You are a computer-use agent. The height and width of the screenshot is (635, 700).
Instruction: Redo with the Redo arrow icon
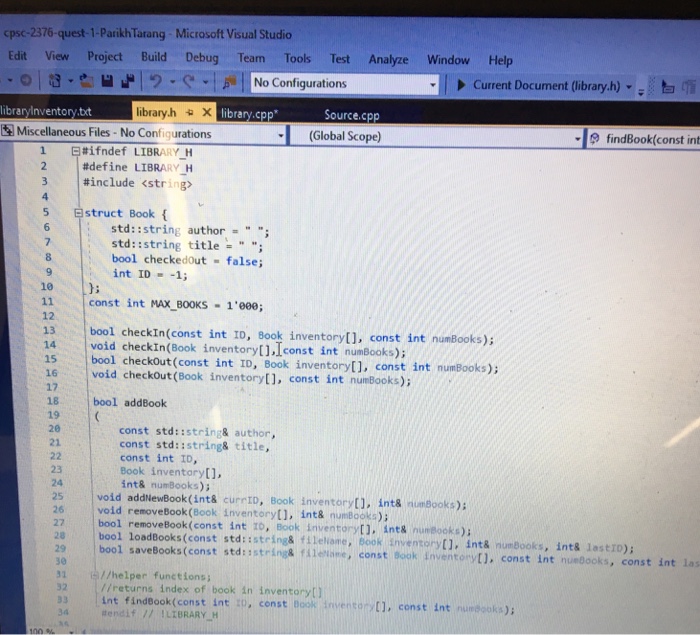click(189, 81)
